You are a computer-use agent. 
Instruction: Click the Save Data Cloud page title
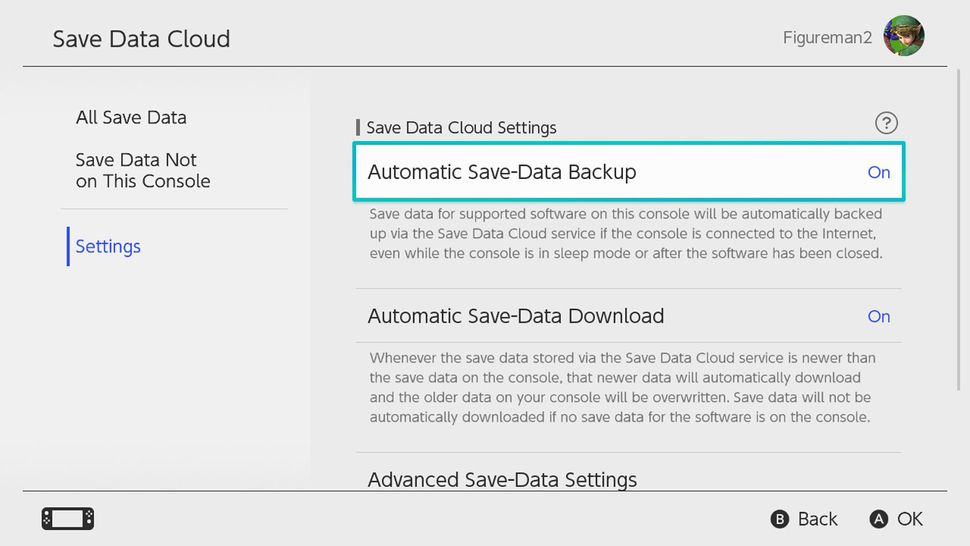pos(141,39)
